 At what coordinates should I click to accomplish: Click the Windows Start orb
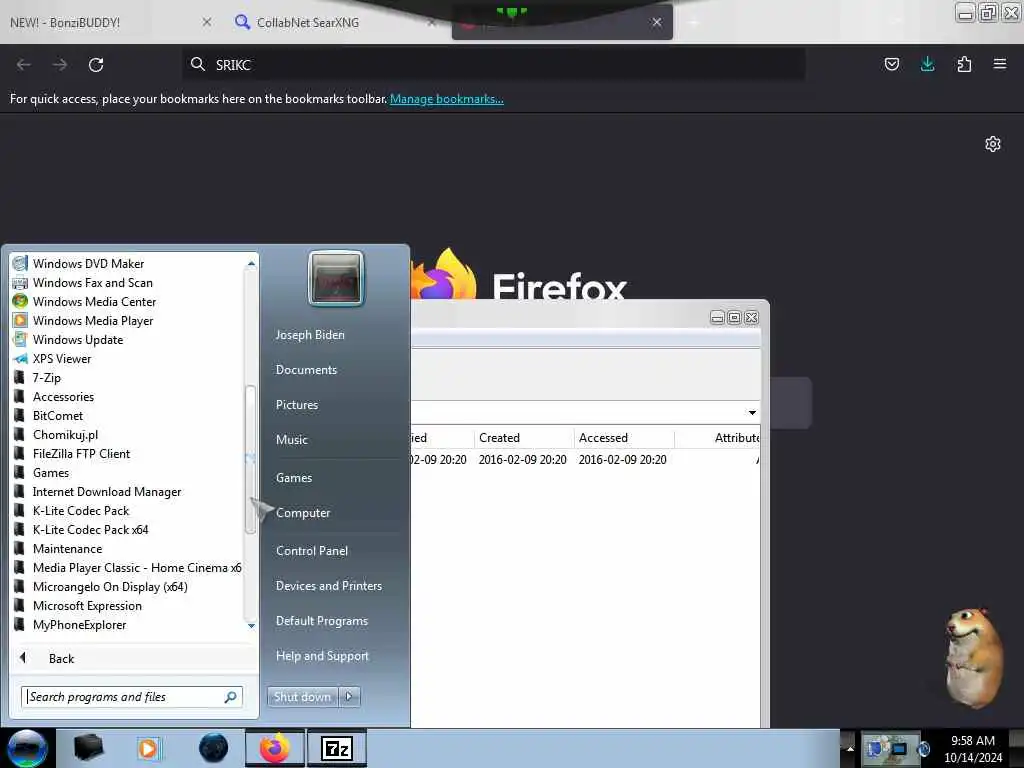[27, 748]
